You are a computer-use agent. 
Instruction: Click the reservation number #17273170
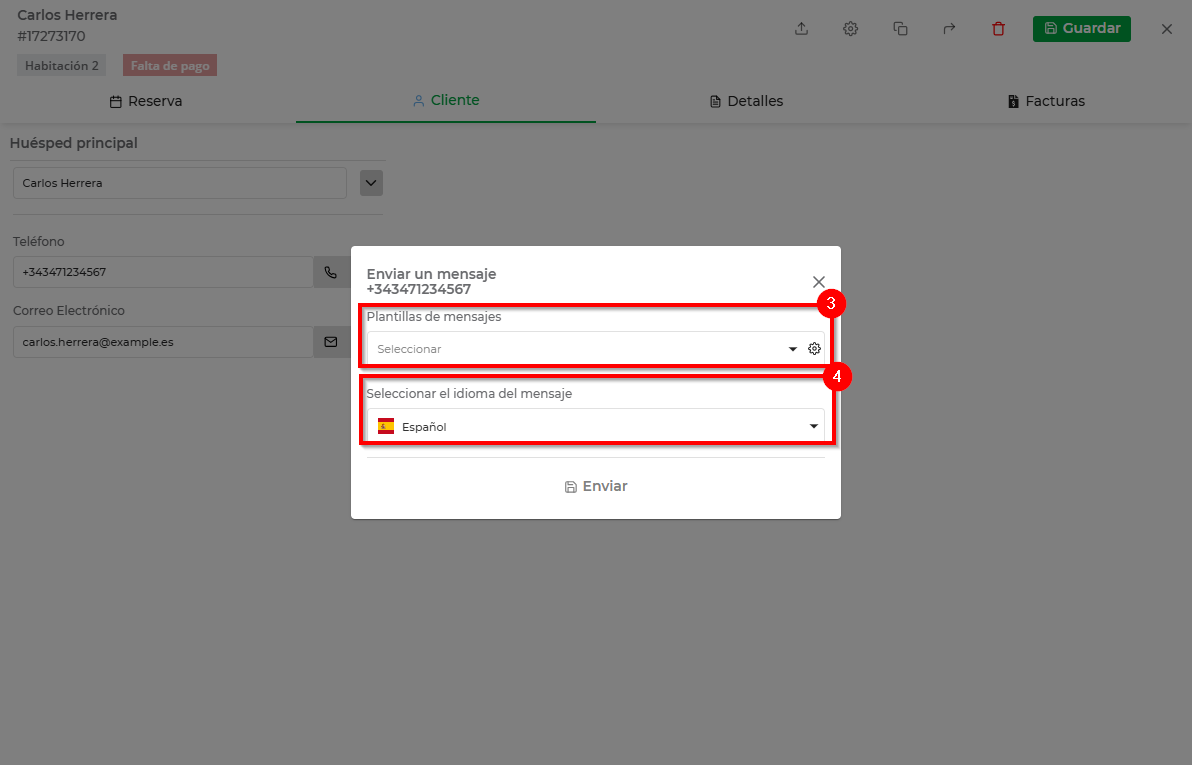pyautogui.click(x=52, y=36)
